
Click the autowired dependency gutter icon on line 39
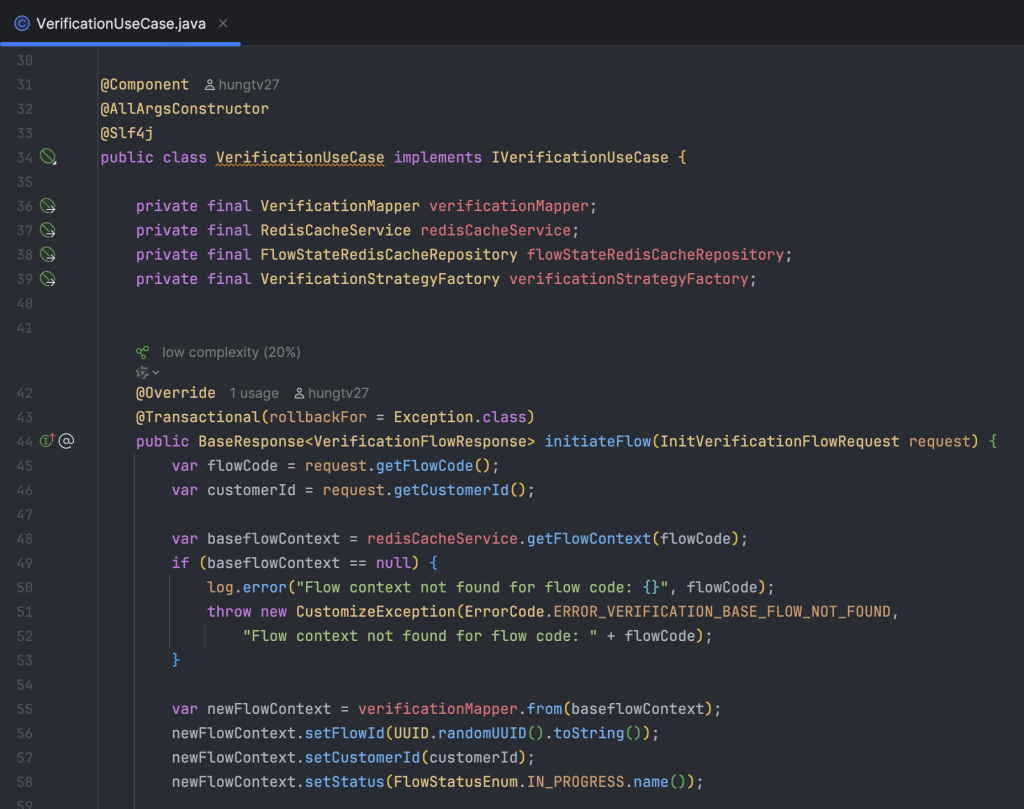pos(48,279)
